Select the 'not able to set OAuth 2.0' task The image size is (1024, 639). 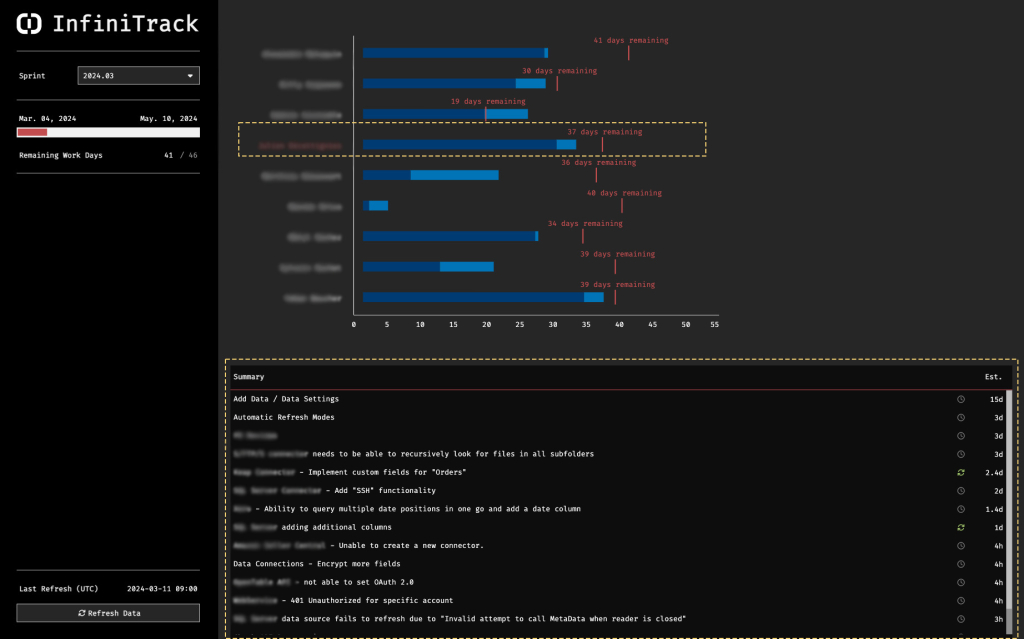click(618, 582)
